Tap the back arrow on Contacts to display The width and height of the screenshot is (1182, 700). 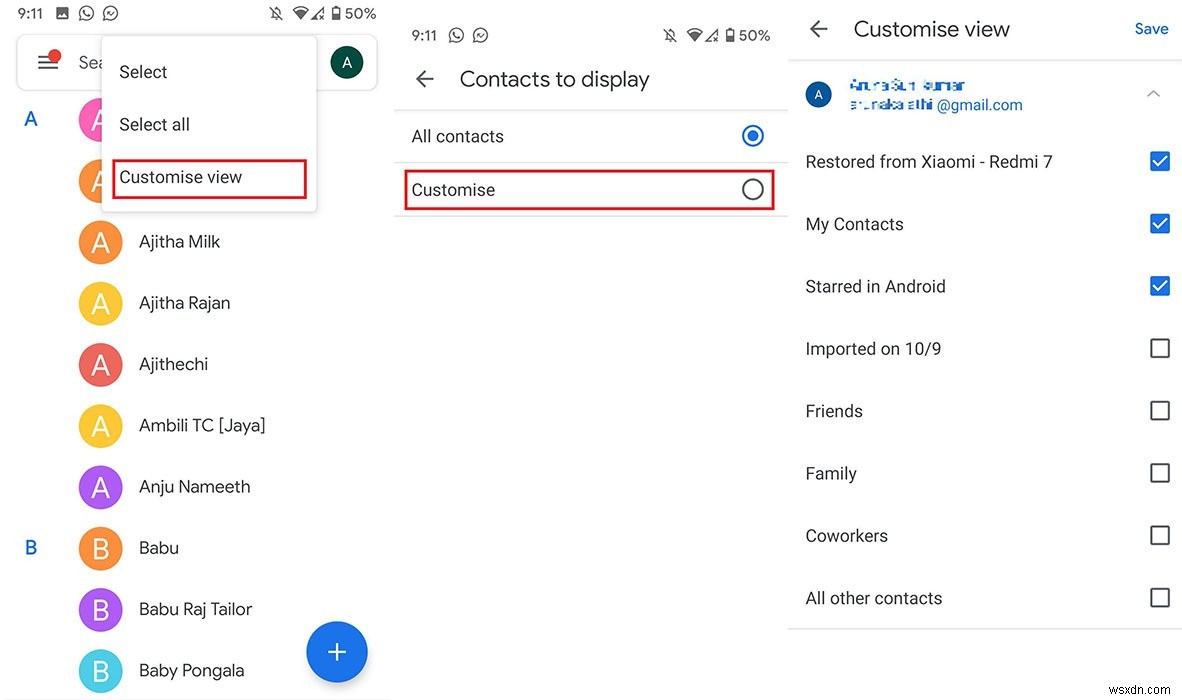click(x=424, y=79)
